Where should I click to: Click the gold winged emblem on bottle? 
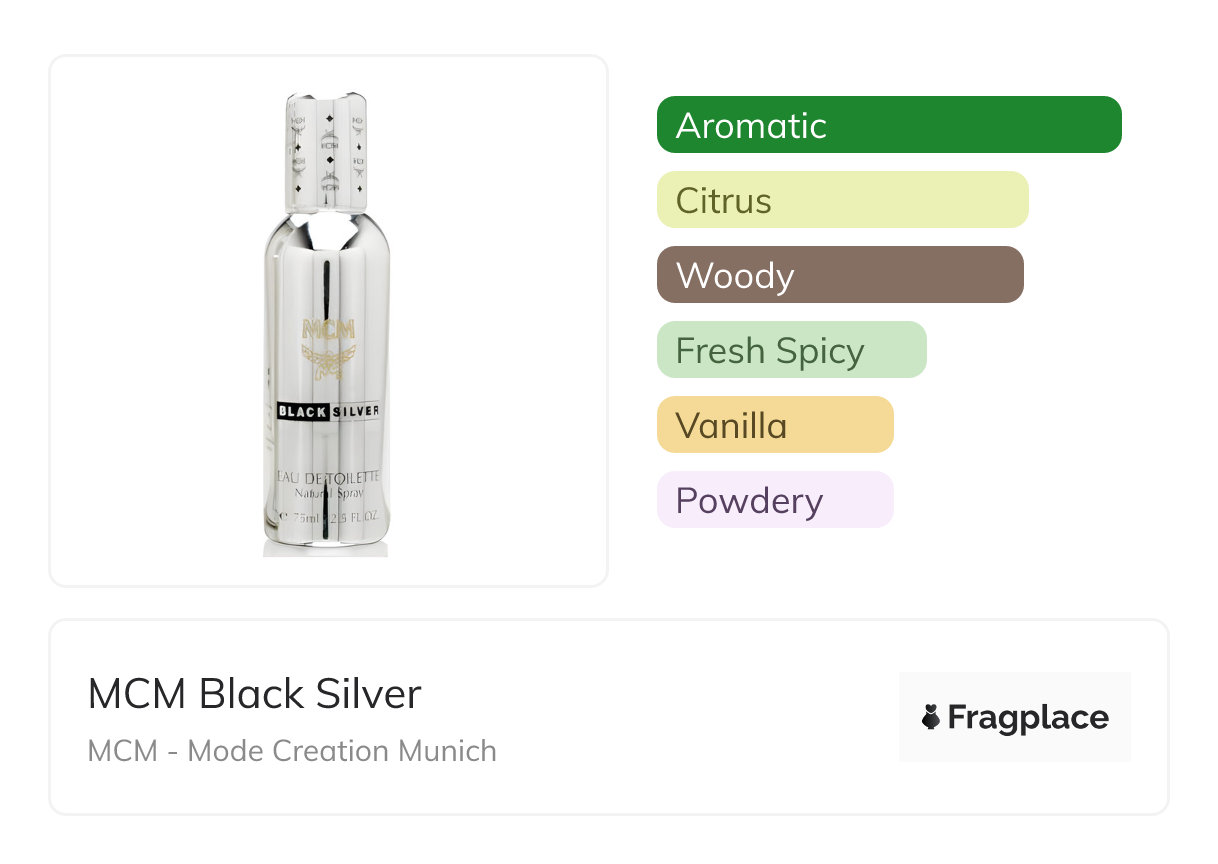[x=328, y=361]
